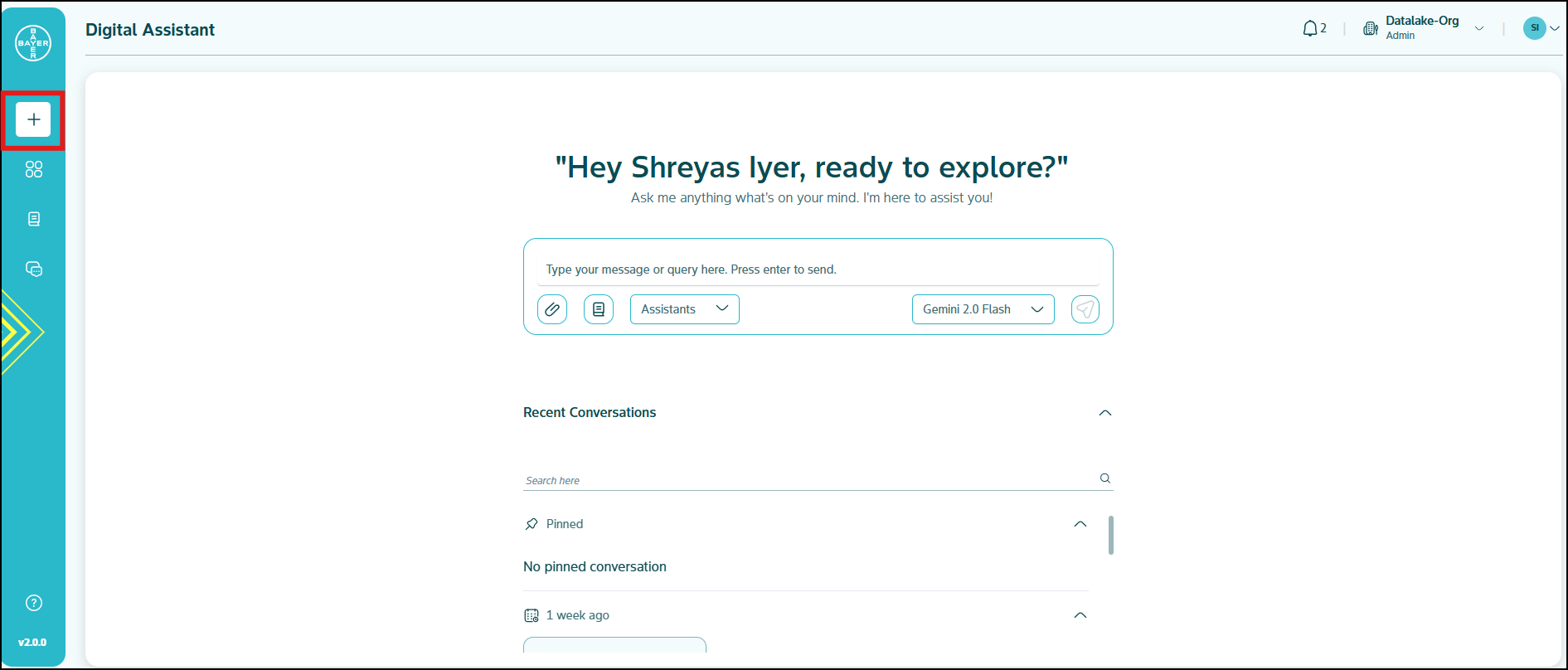The image size is (1568, 670).
Task: Collapse the Pinned conversations group
Action: pyautogui.click(x=1080, y=524)
